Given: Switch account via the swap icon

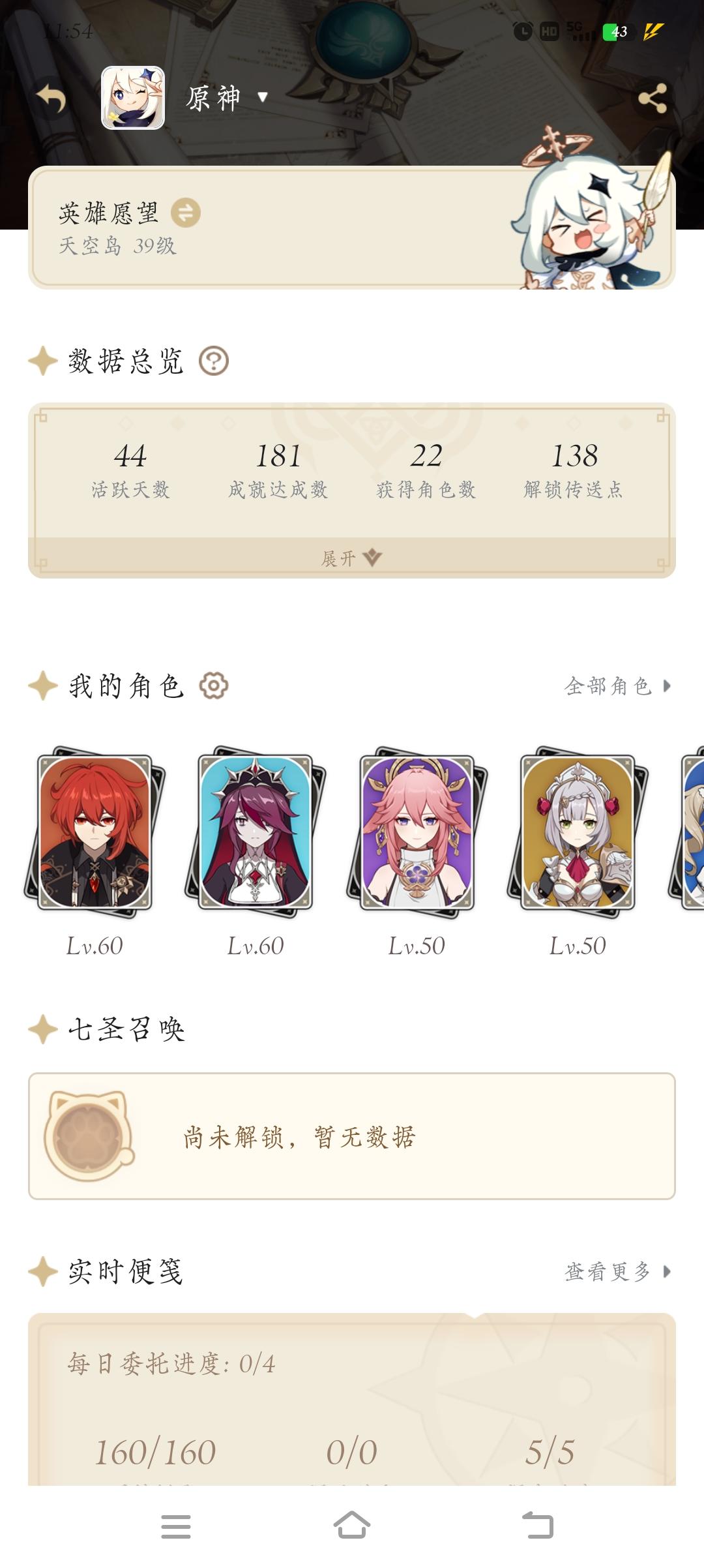Looking at the screenshot, I should 186,213.
